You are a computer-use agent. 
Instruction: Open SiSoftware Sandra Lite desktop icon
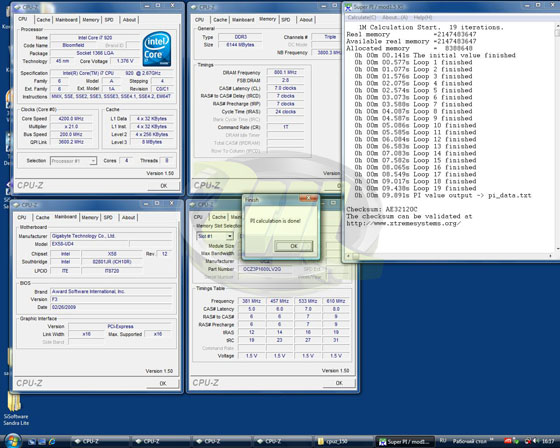pyautogui.click(x=15, y=408)
